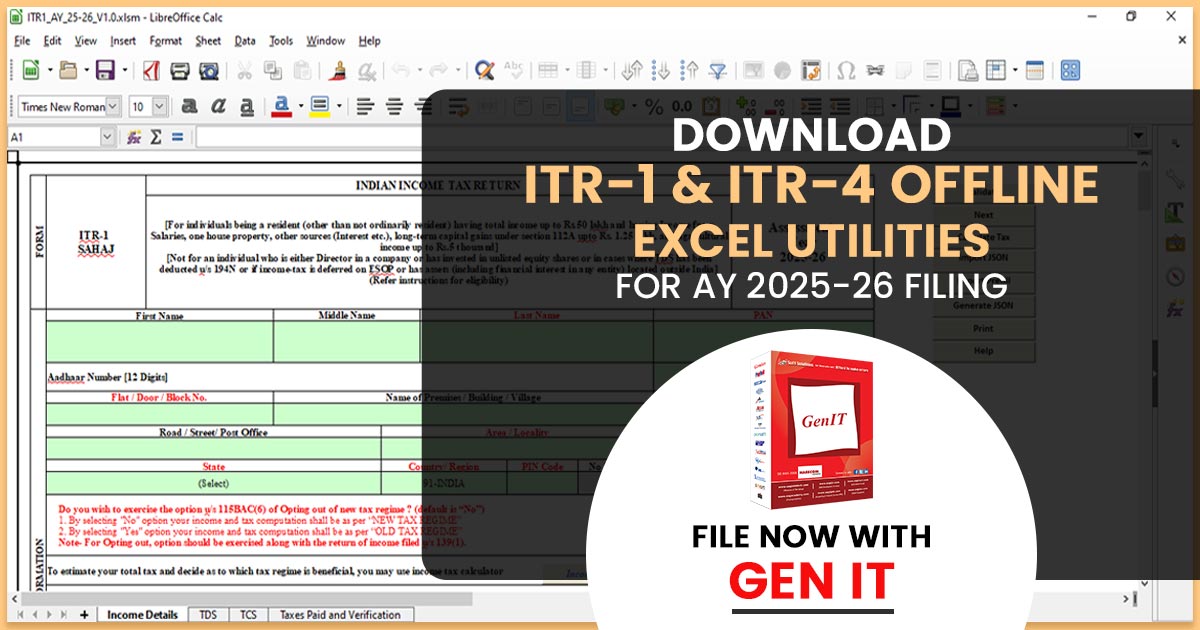Click the Print button in form

pos(983,328)
